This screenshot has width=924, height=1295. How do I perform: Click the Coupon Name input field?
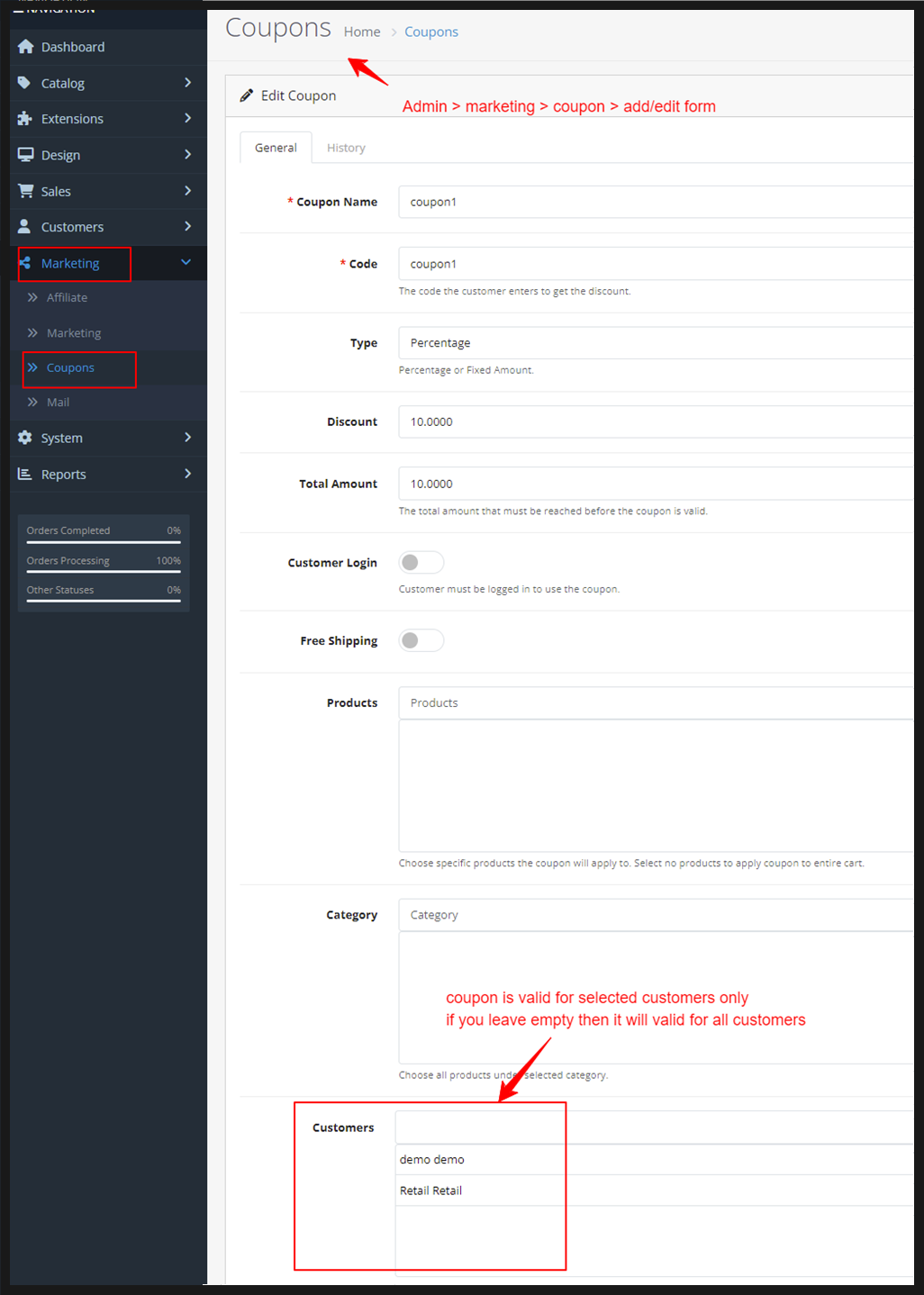pyautogui.click(x=656, y=202)
